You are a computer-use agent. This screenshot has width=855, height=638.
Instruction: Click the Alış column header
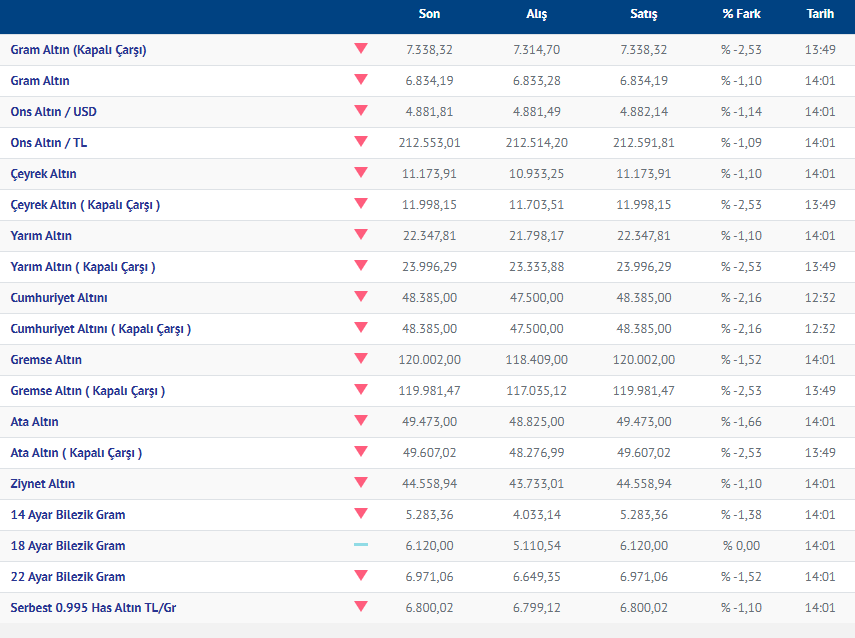point(536,14)
